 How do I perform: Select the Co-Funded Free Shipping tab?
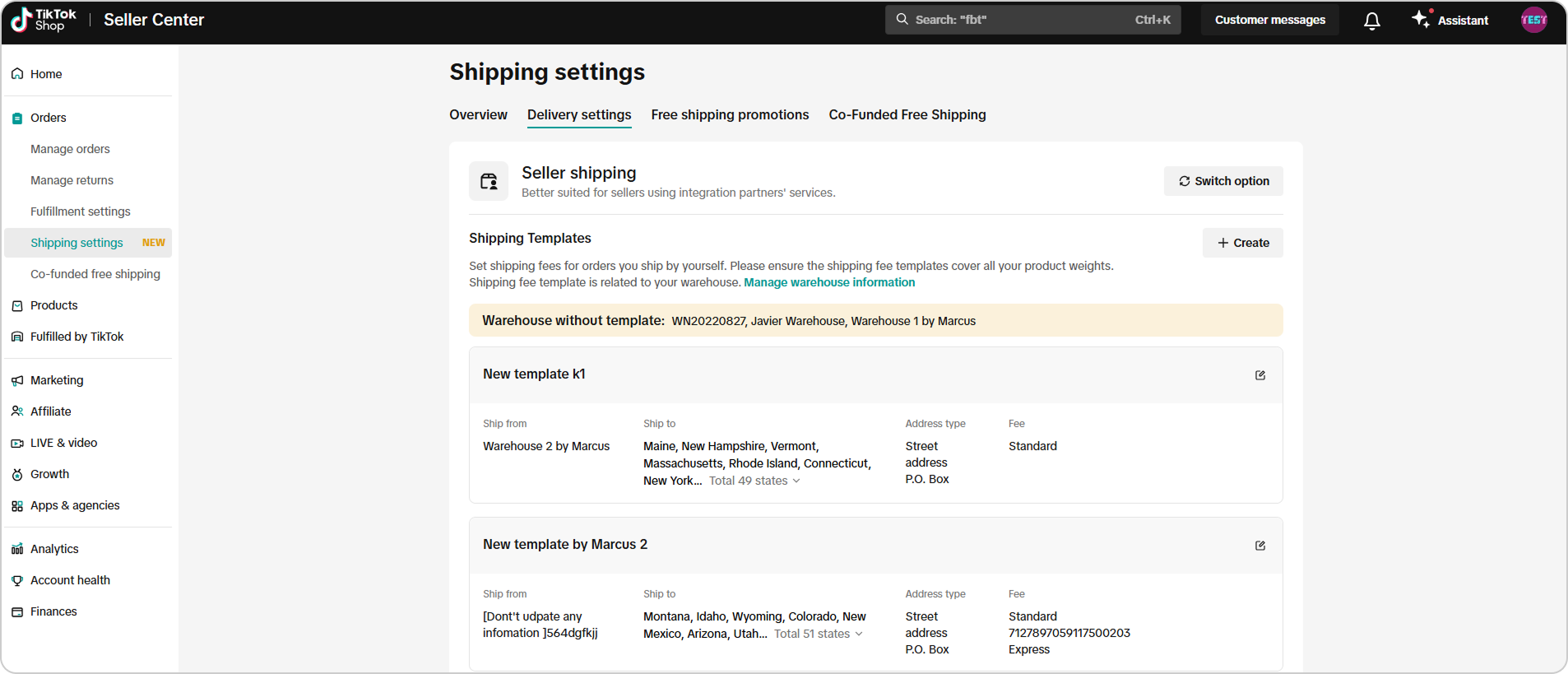907,115
